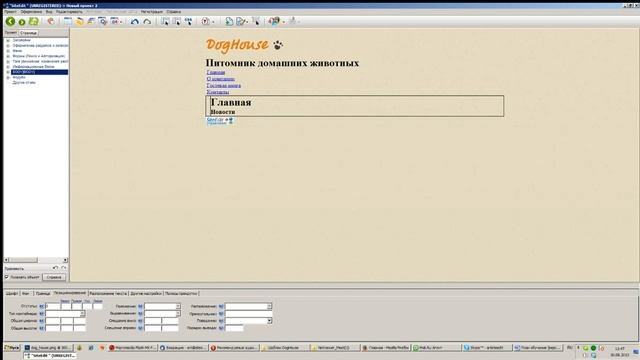Click the blue window layout toolbar icon
The height and width of the screenshot is (360, 640).
pyautogui.click(x=67, y=21)
